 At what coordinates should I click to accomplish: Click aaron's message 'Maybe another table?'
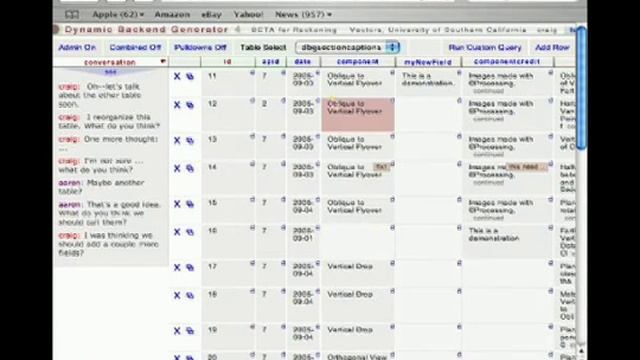tap(101, 187)
